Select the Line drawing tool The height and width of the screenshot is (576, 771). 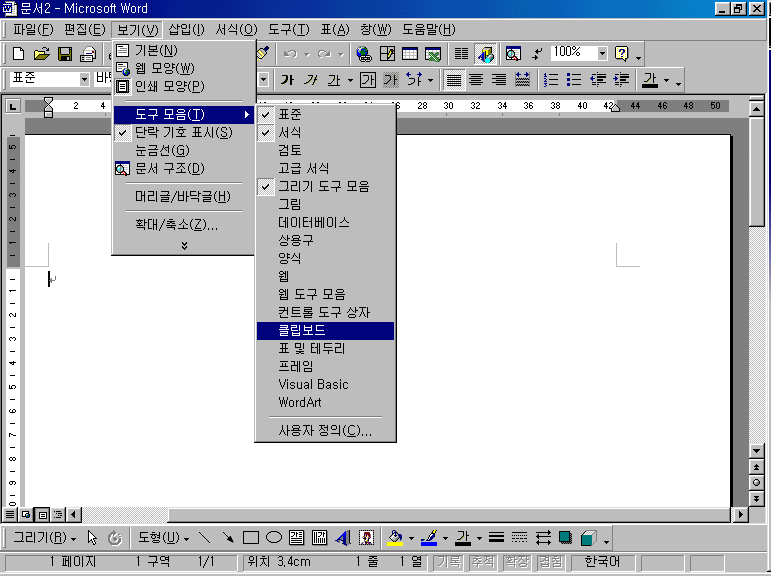(x=205, y=538)
